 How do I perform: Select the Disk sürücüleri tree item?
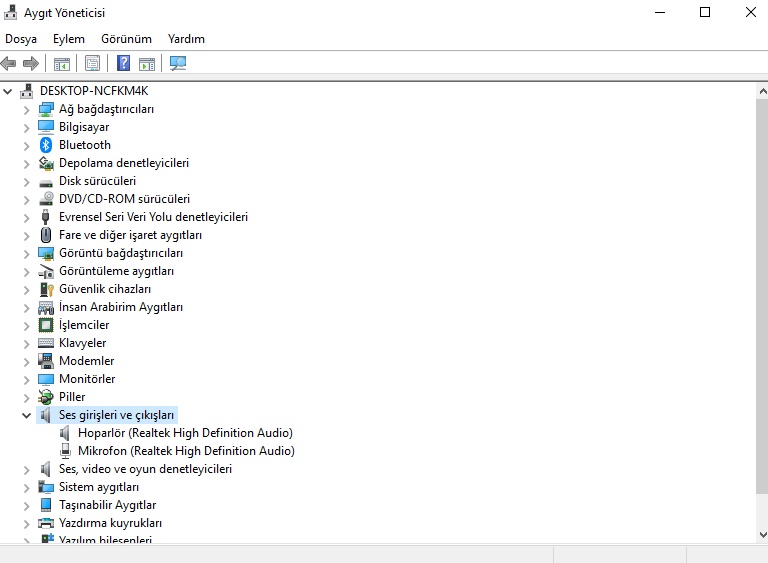coord(97,181)
